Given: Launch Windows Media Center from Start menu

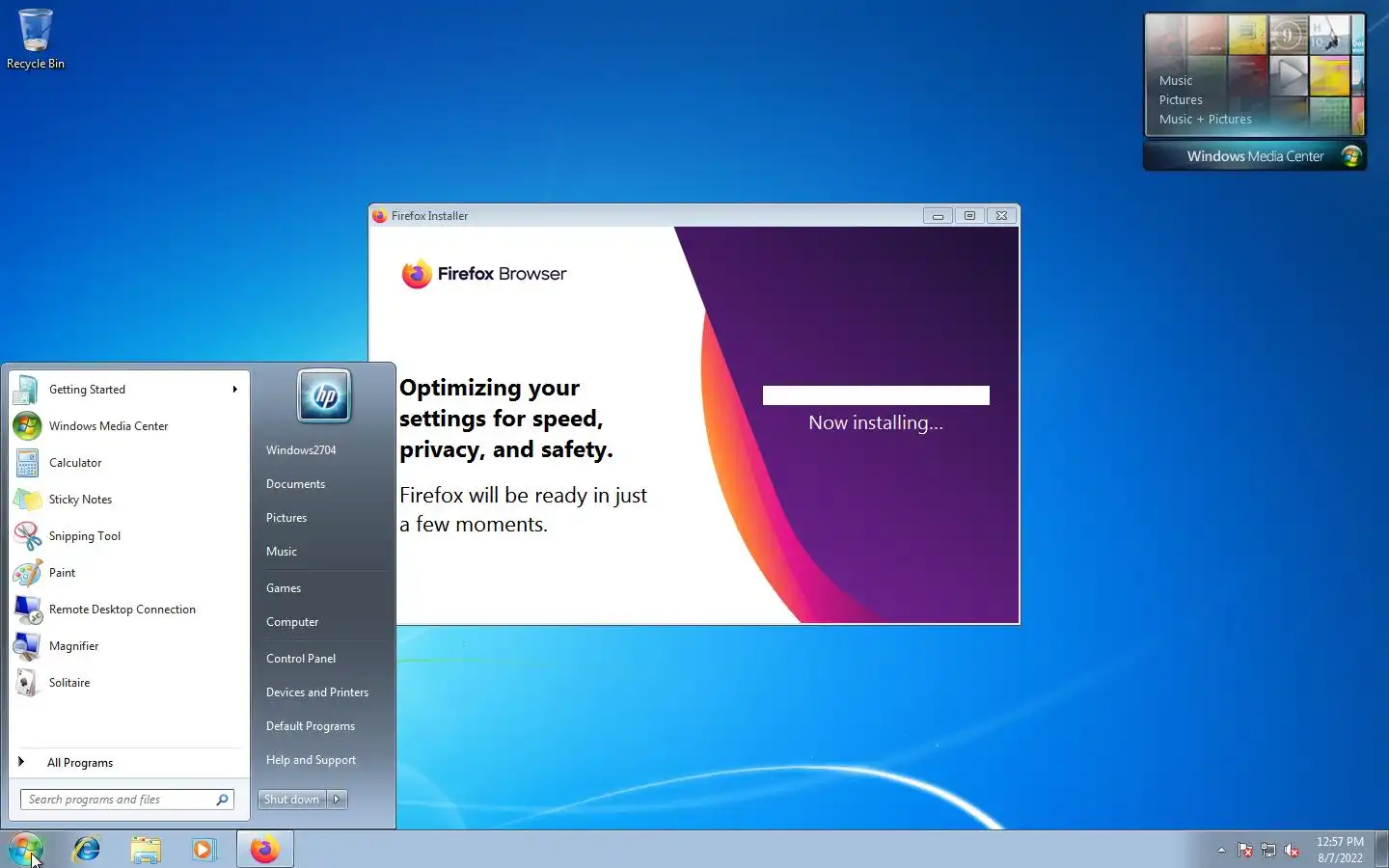Looking at the screenshot, I should 129,426.
